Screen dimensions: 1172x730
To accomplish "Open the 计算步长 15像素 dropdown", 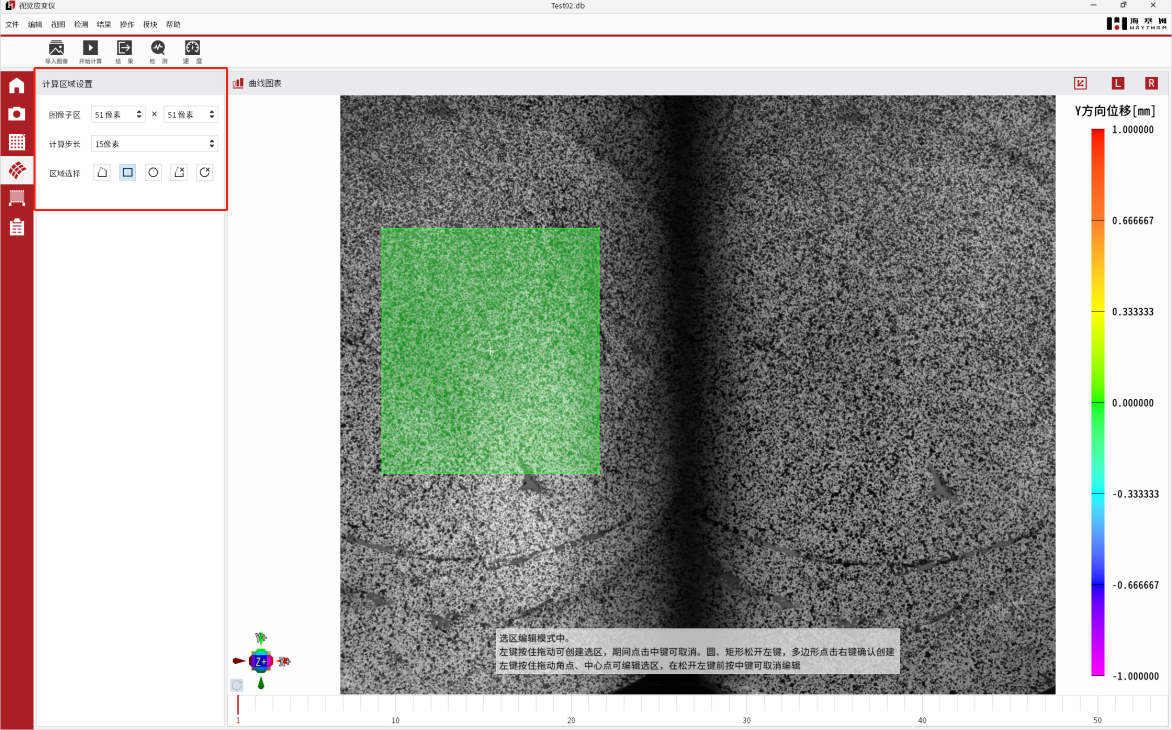I will pos(154,144).
